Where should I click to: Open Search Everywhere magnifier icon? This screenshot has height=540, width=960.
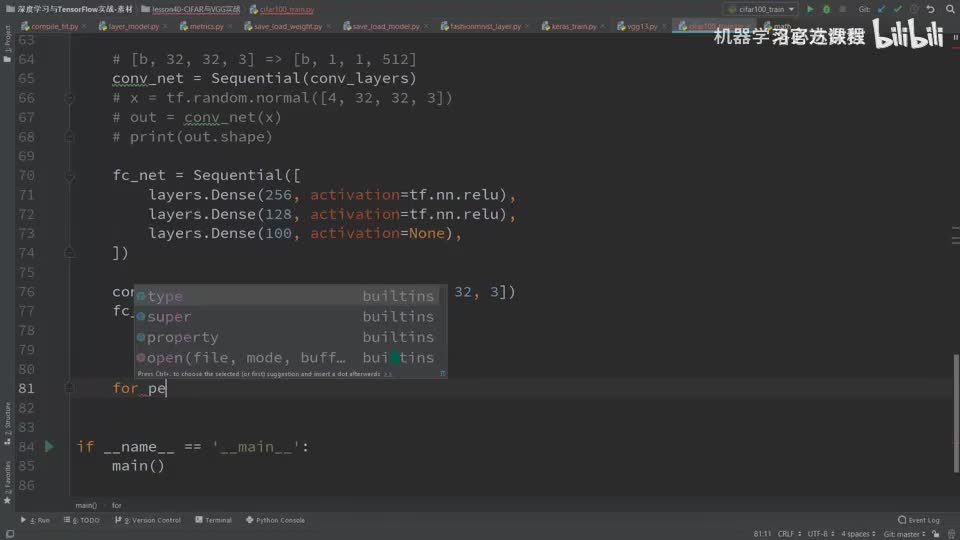[950, 9]
